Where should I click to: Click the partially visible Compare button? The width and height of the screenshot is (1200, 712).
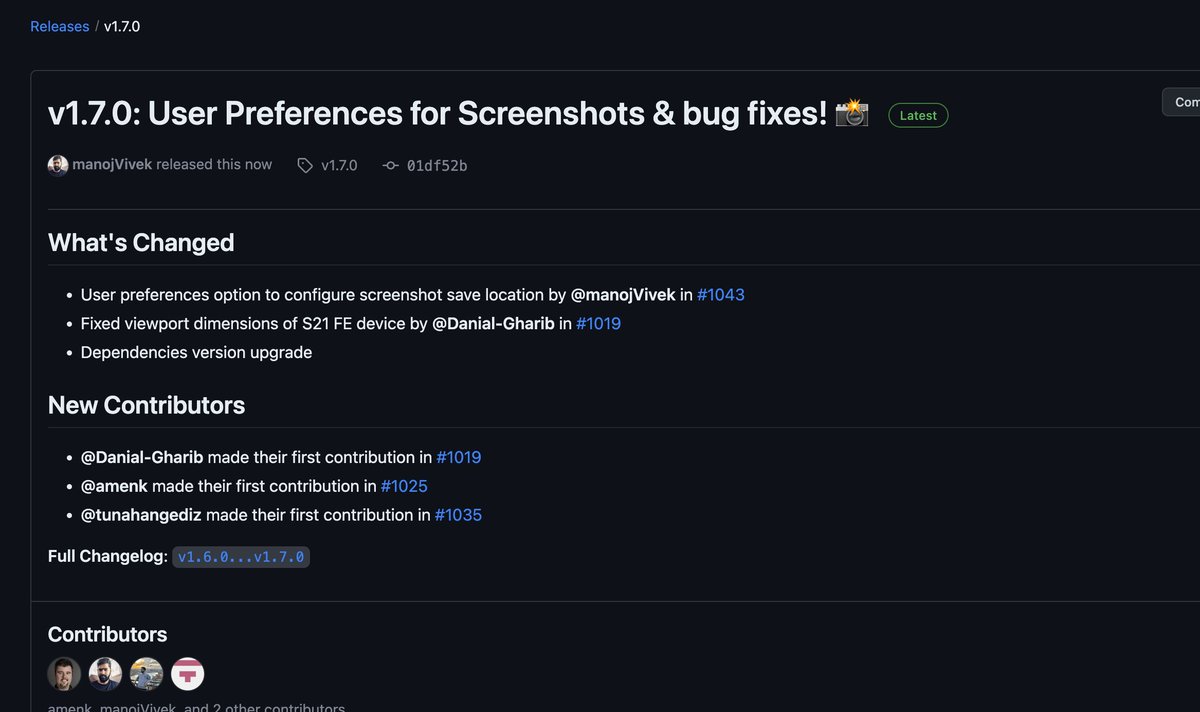(1182, 102)
